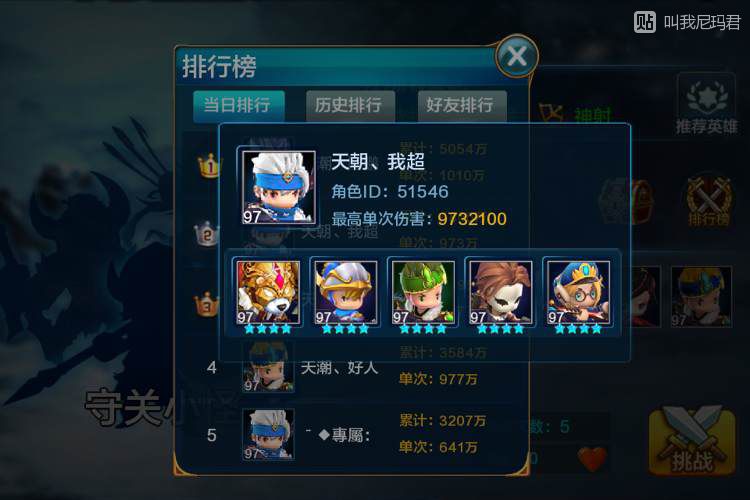Click the rank 3 bronze crown icon
The height and width of the screenshot is (500, 750).
click(207, 304)
